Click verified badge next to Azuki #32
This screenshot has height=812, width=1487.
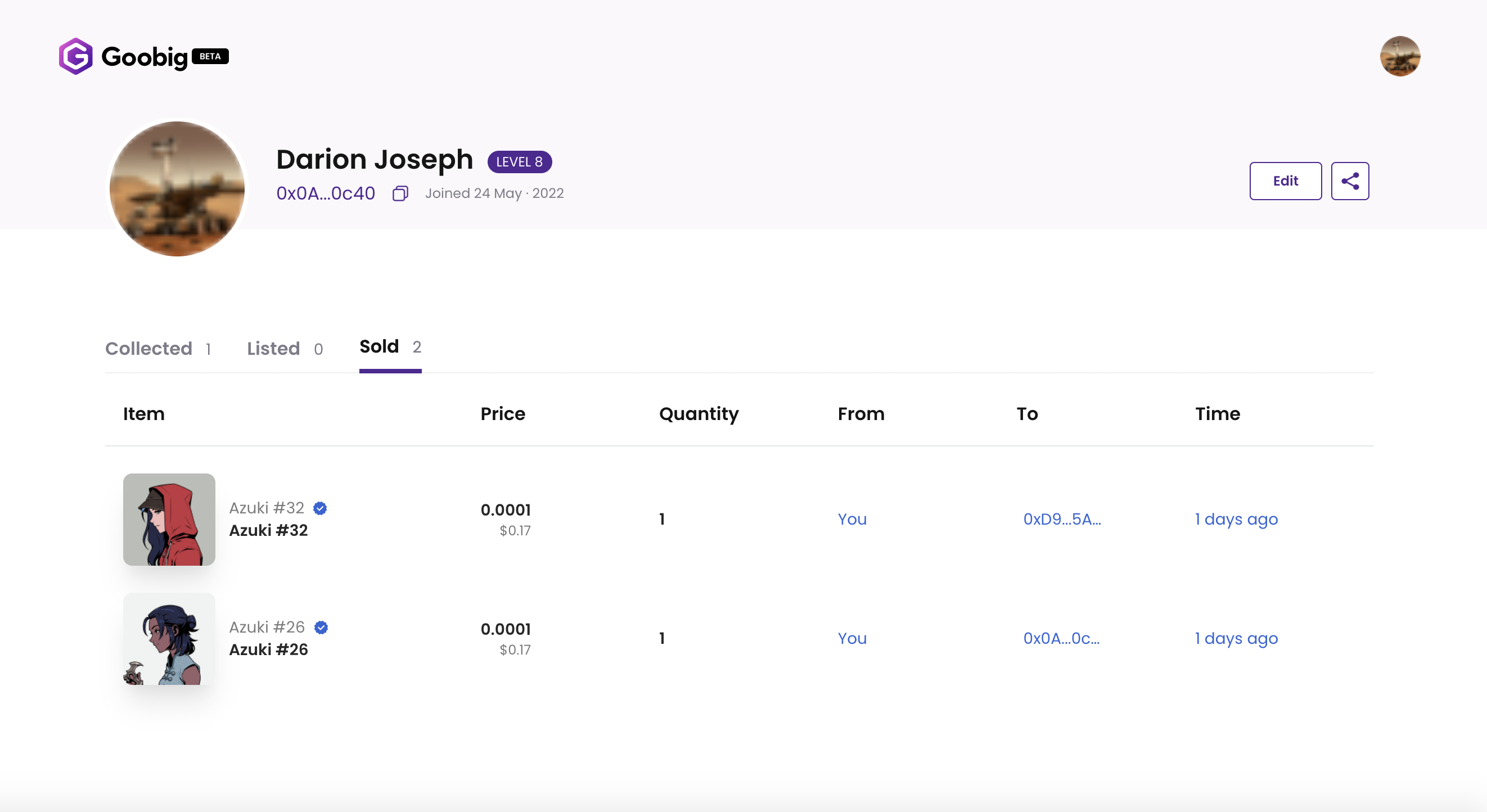(x=320, y=508)
